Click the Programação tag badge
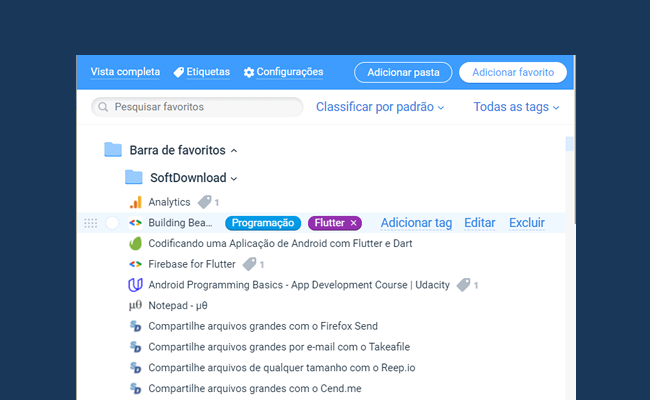650x400 pixels. click(263, 223)
